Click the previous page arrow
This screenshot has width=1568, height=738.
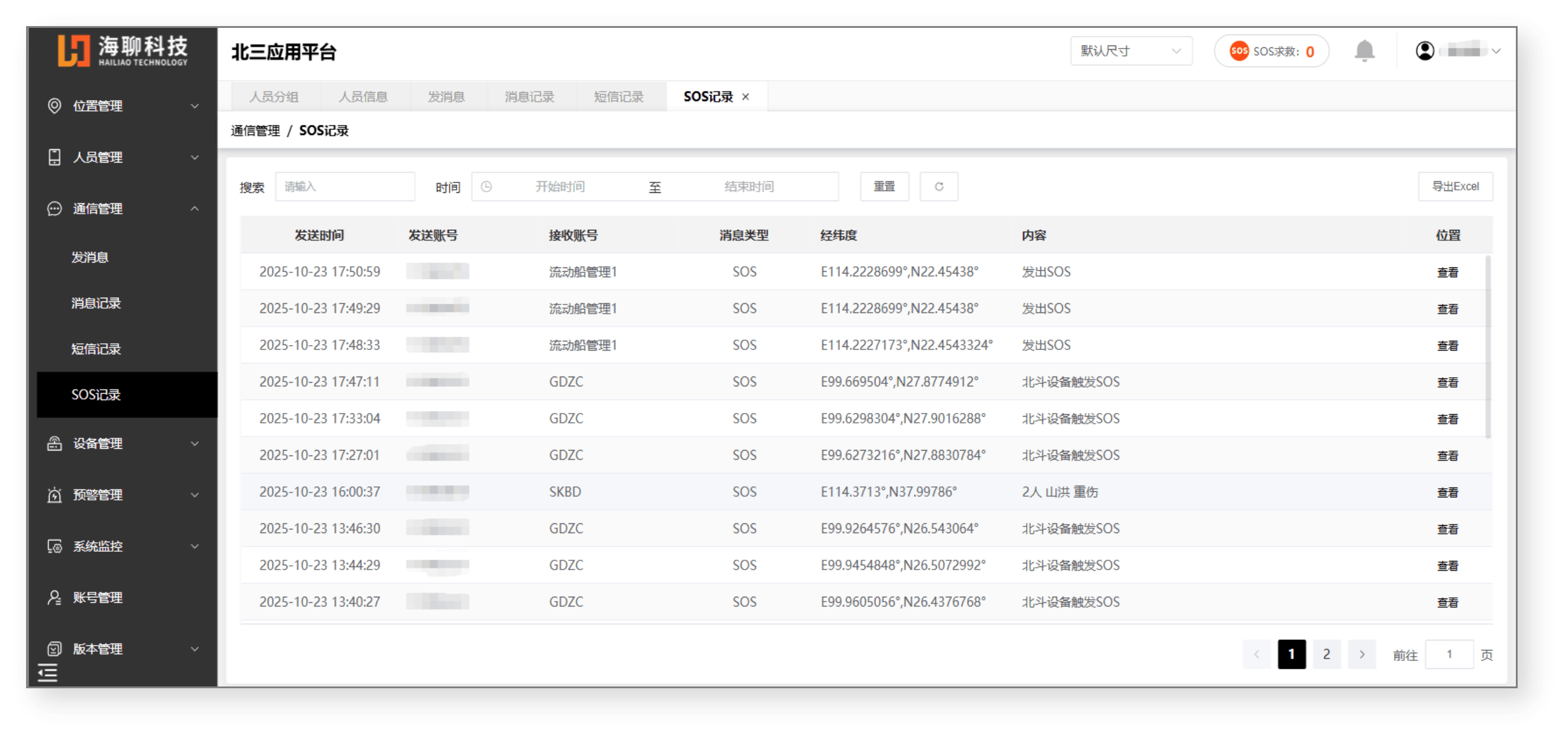point(1256,654)
